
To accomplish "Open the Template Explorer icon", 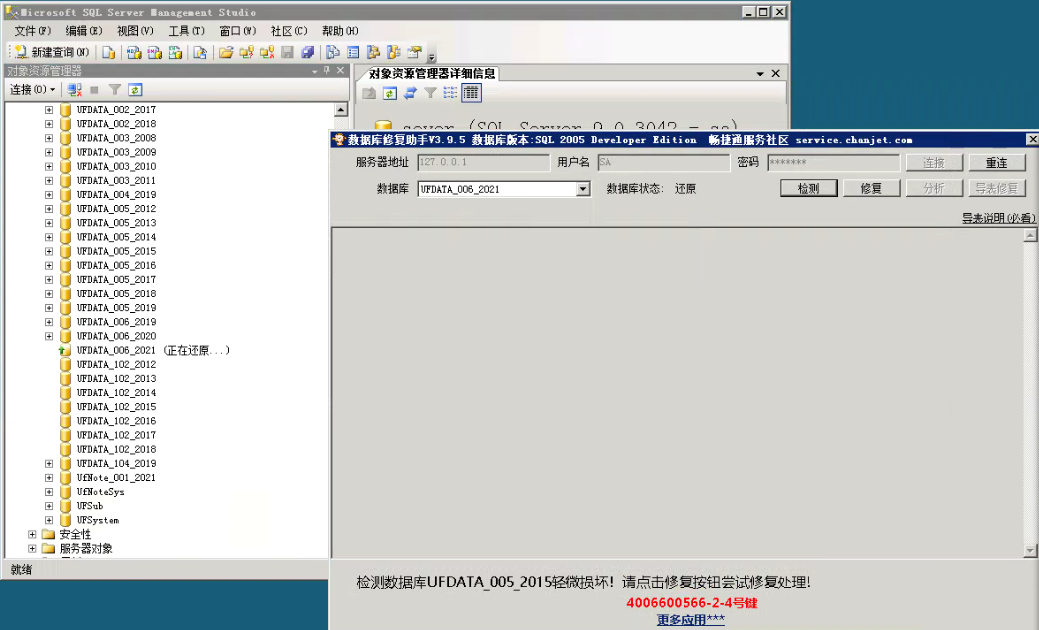I will [x=394, y=52].
